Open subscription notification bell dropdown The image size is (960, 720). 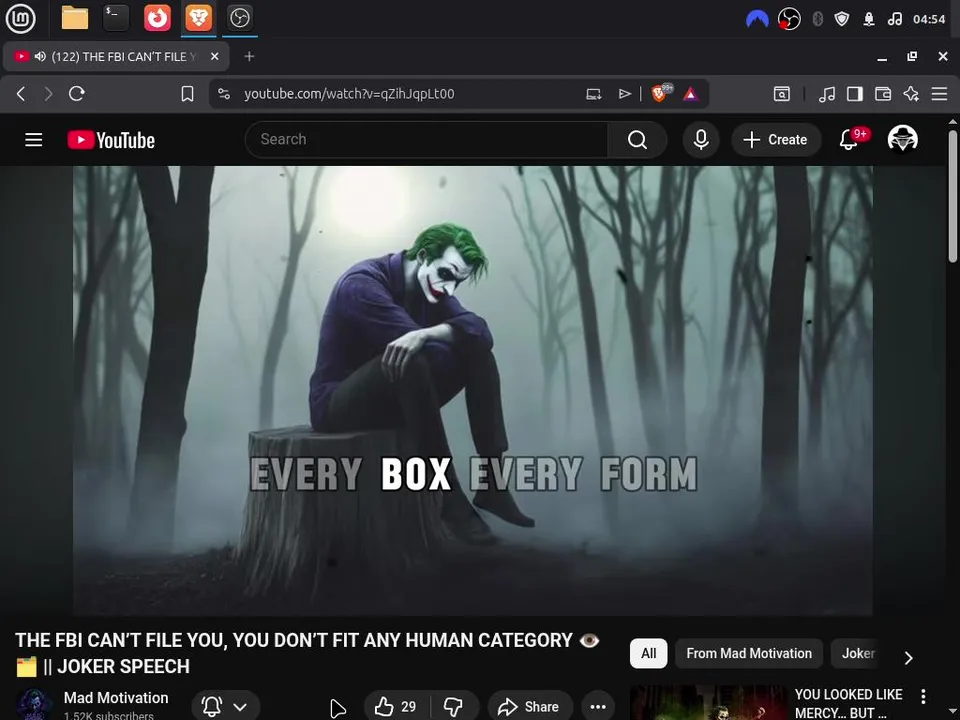(225, 707)
